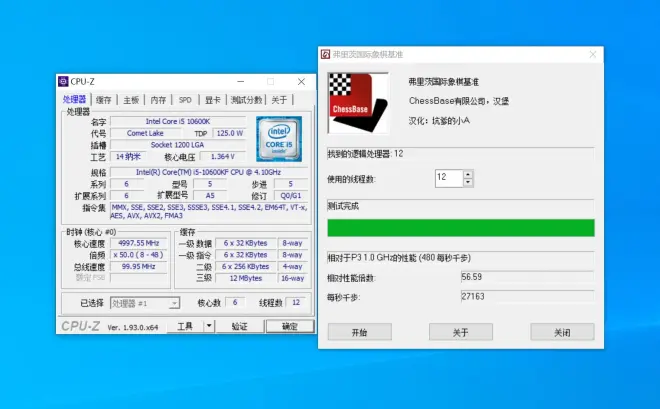Select the 测试分数 tab in CPU-Z

[247, 100]
